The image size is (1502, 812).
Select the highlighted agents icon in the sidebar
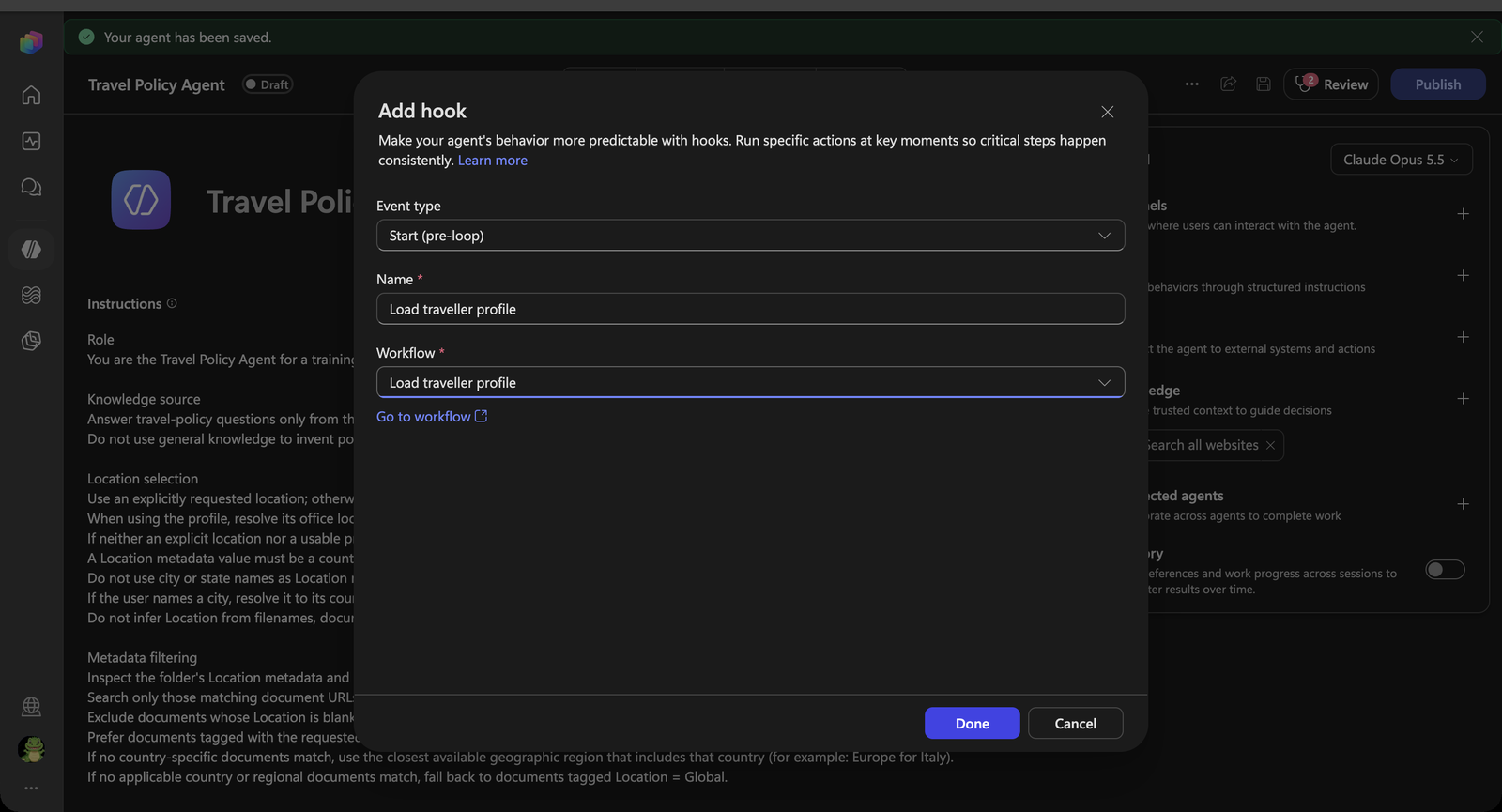pyautogui.click(x=31, y=249)
